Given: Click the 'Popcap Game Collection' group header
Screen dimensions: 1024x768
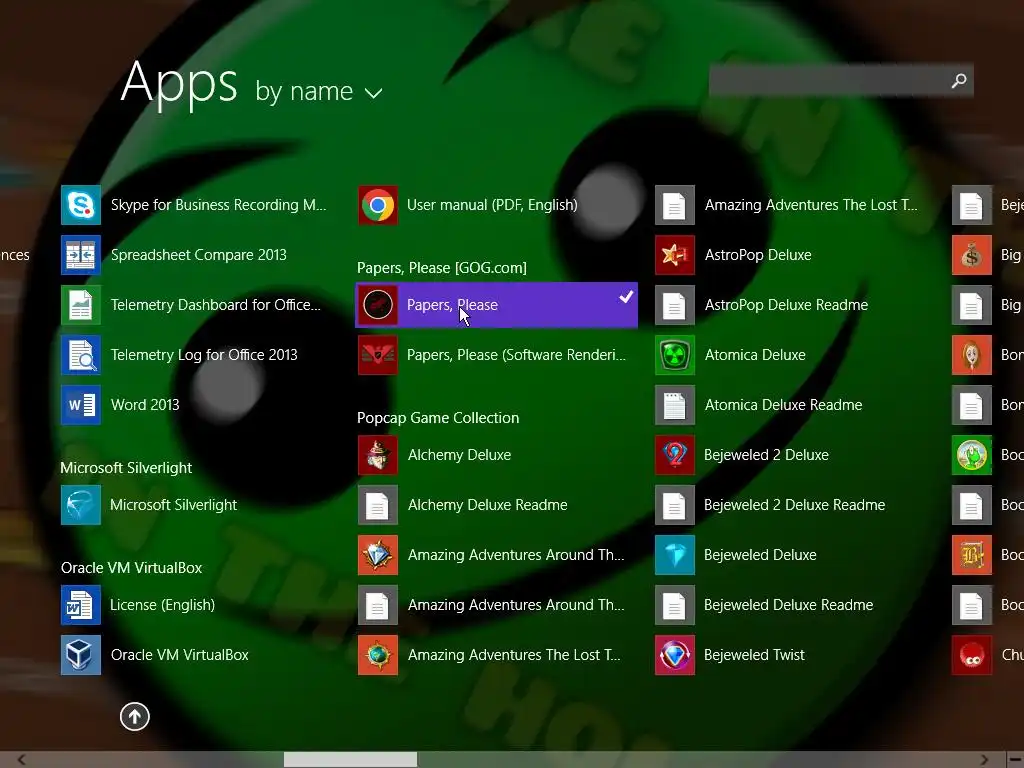Looking at the screenshot, I should [x=438, y=418].
